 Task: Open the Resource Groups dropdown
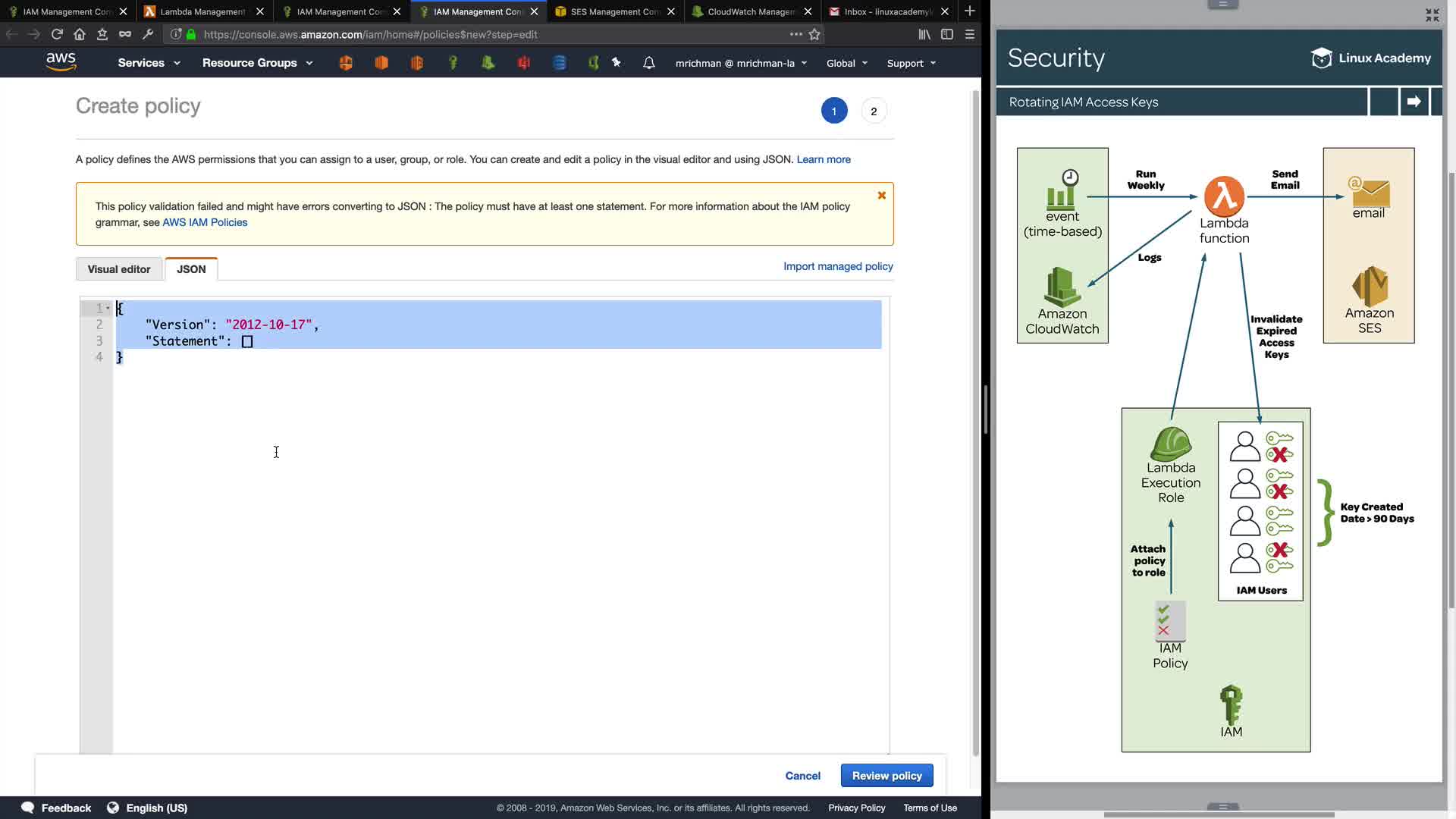click(257, 63)
